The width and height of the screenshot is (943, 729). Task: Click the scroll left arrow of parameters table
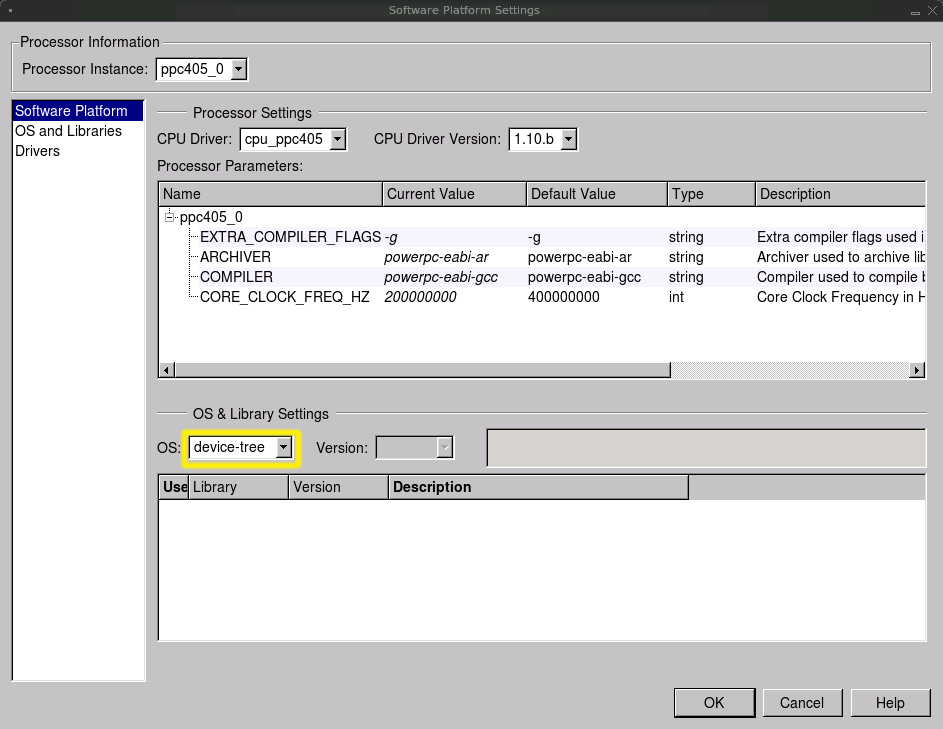pyautogui.click(x=167, y=370)
